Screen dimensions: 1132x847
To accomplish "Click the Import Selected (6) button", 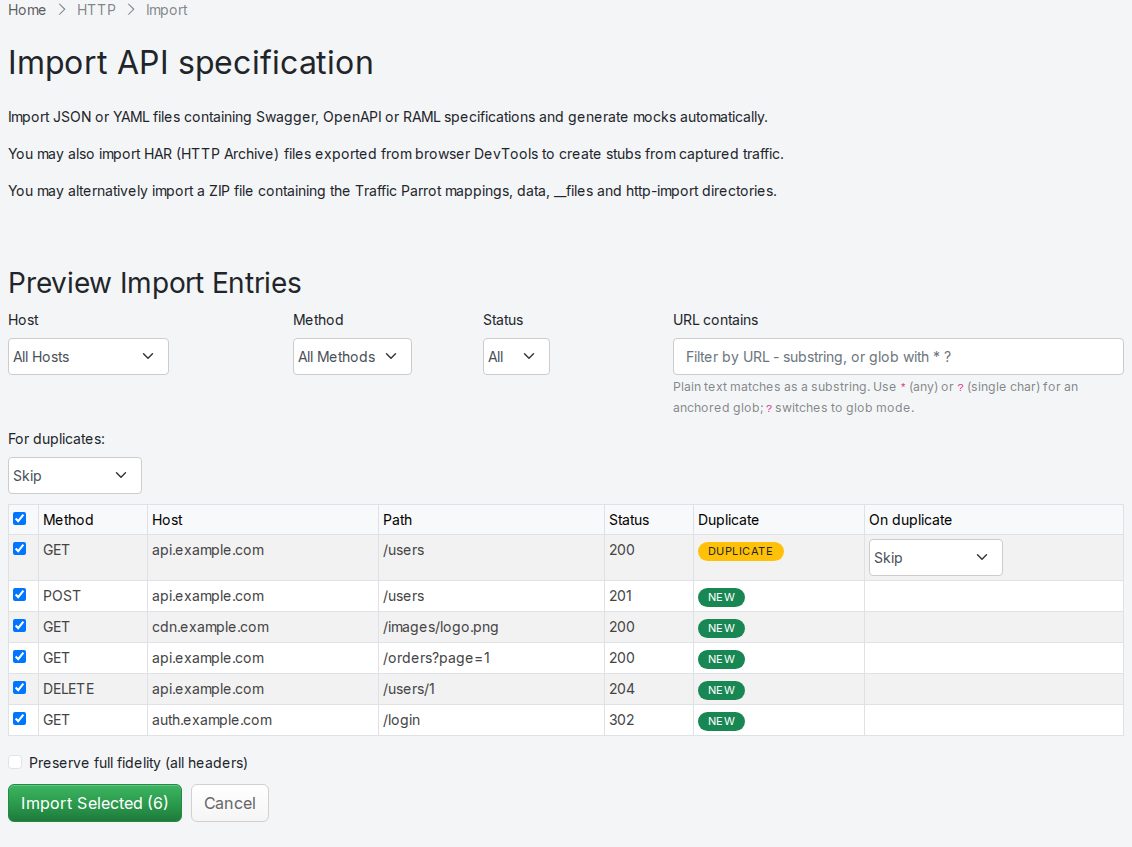I will coord(95,803).
